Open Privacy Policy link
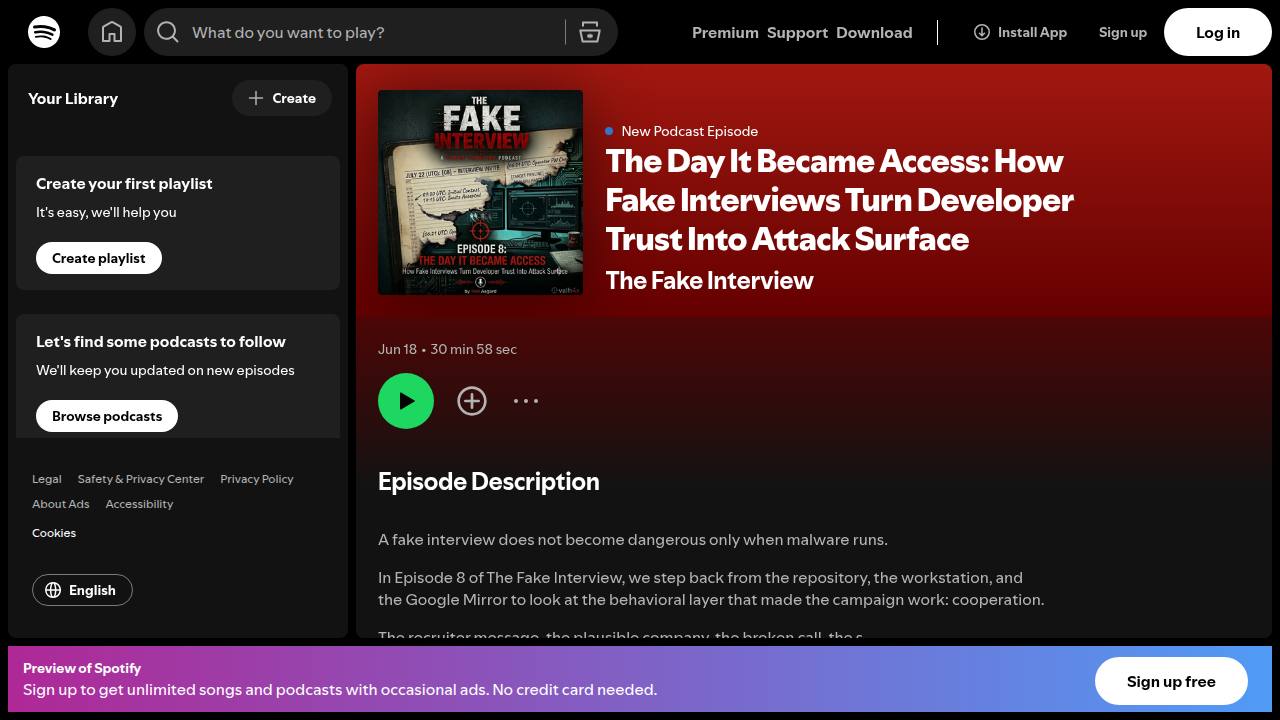The width and height of the screenshot is (1280, 720). (257, 479)
